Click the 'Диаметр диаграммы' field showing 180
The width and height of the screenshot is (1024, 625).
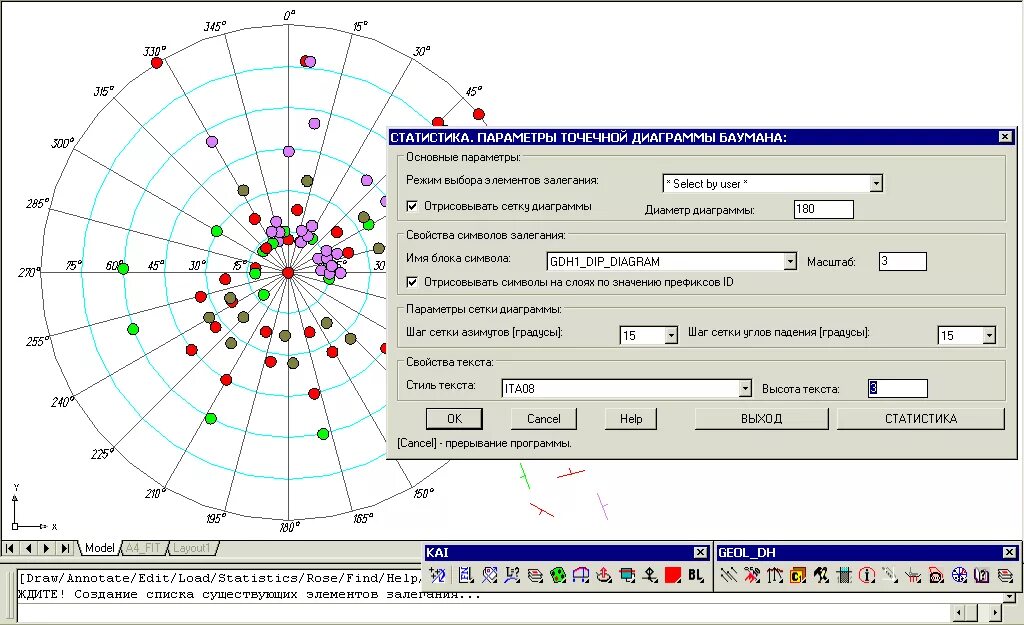tap(824, 209)
